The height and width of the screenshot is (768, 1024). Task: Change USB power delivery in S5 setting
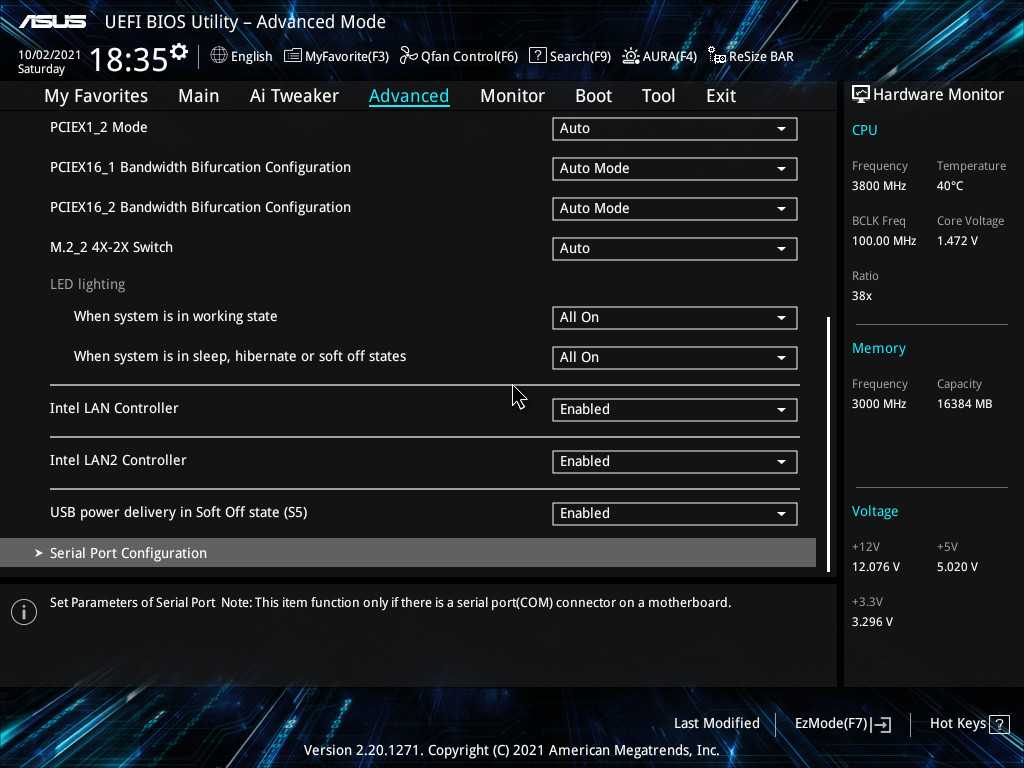(x=674, y=514)
